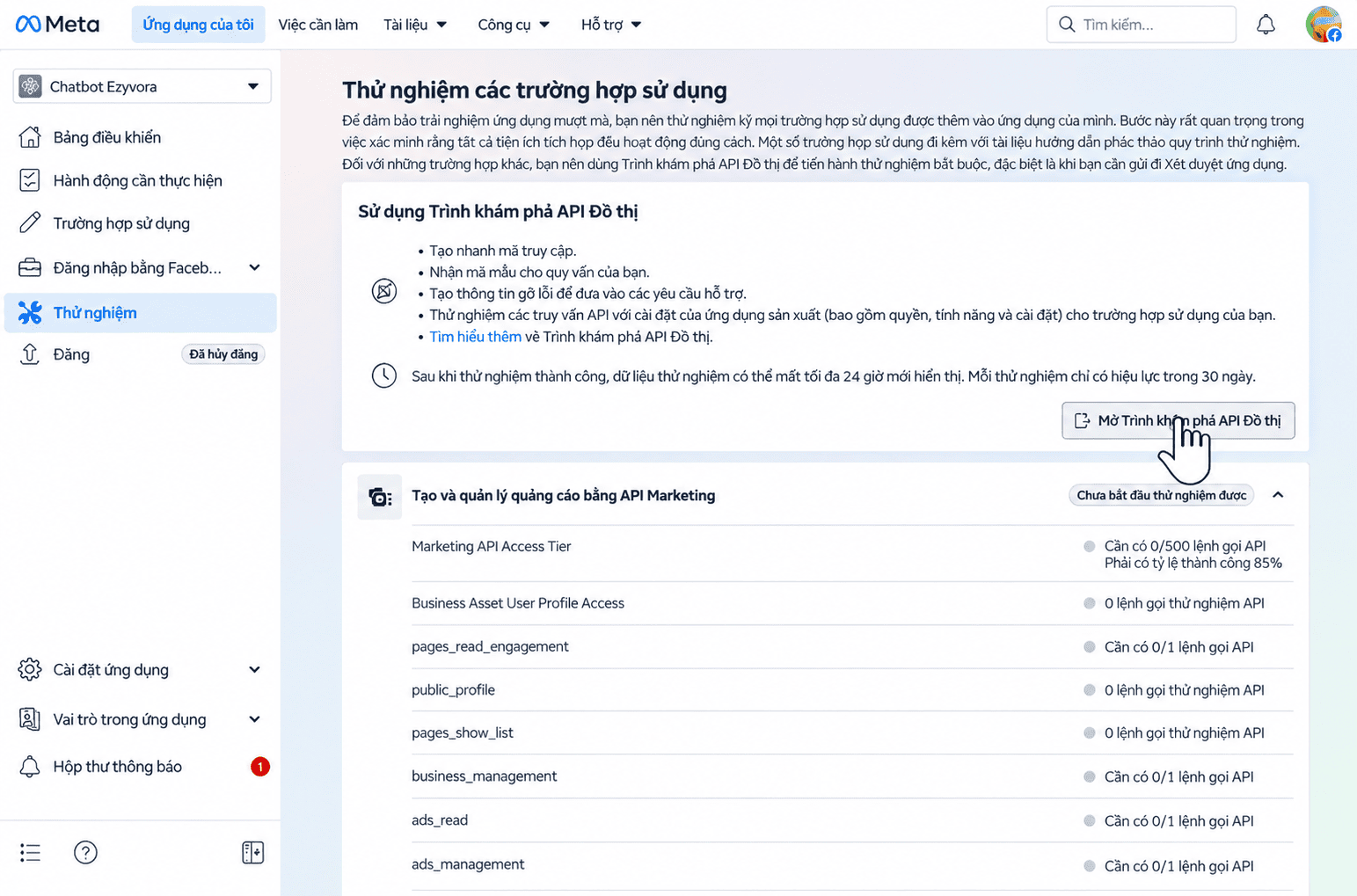This screenshot has width=1357, height=896.
Task: Open the help question mark icon
Action: (85, 852)
